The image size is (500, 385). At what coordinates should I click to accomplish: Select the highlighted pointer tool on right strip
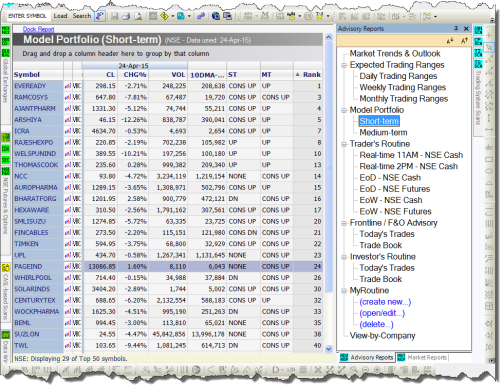(489, 47)
